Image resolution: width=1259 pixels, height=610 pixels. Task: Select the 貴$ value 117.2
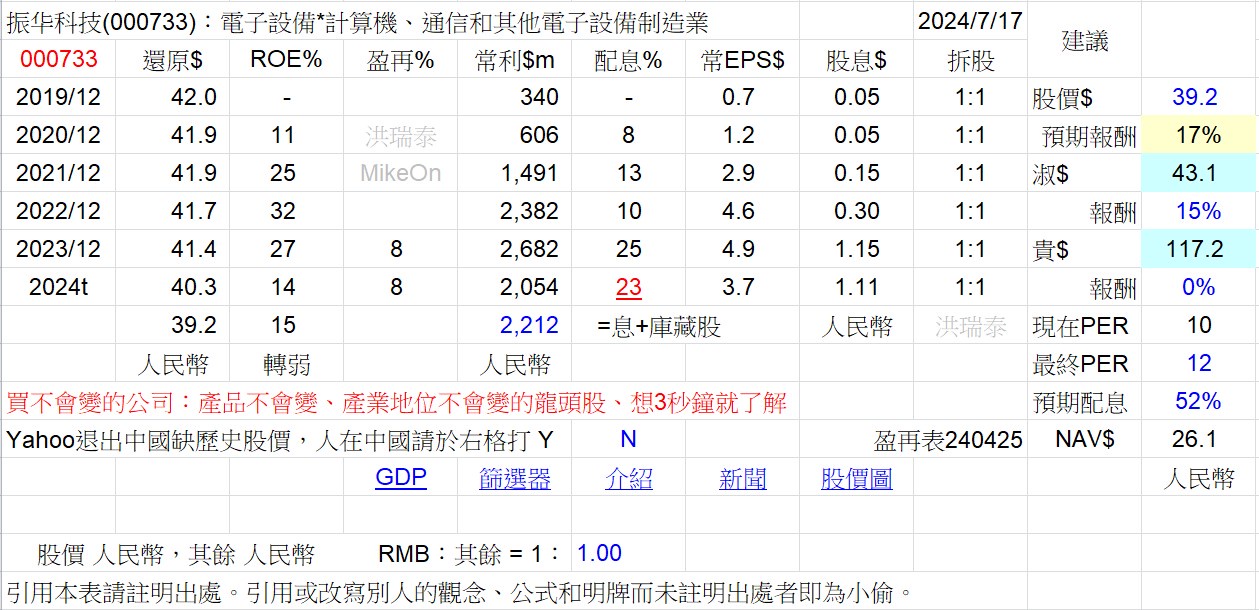tap(1198, 249)
